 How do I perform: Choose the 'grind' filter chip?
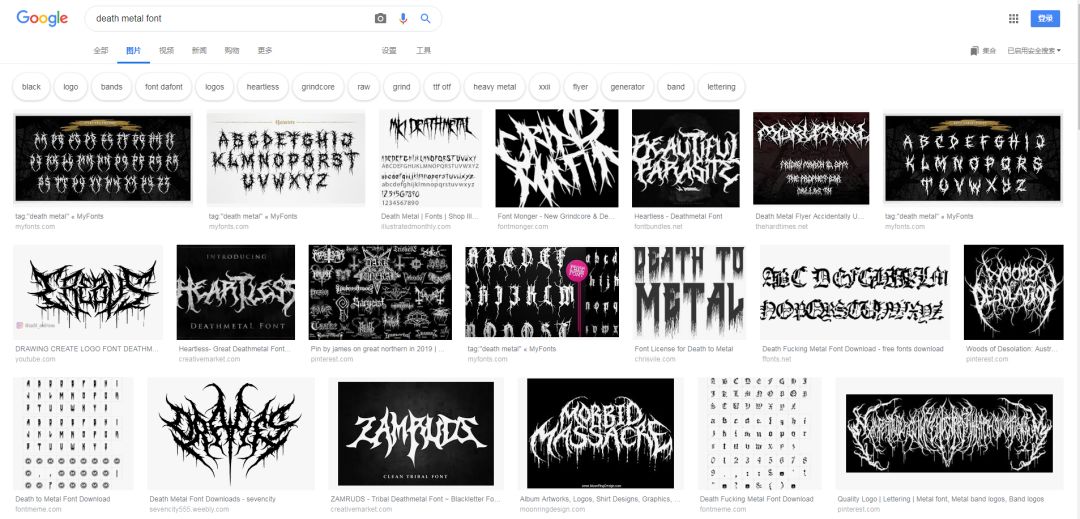(401, 87)
